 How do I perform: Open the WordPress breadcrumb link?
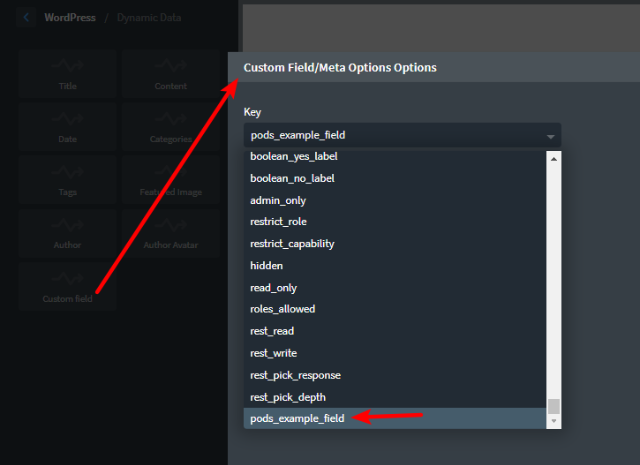coord(70,18)
